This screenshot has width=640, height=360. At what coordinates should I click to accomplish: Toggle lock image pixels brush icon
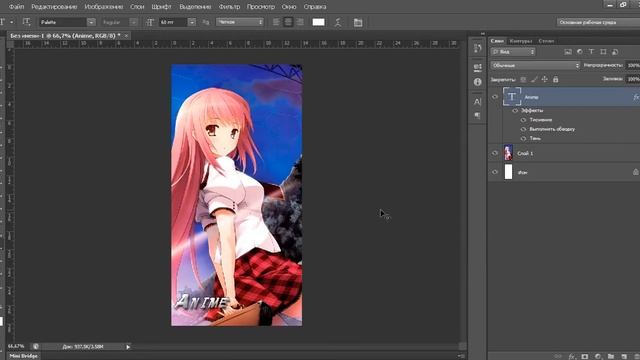tap(534, 80)
